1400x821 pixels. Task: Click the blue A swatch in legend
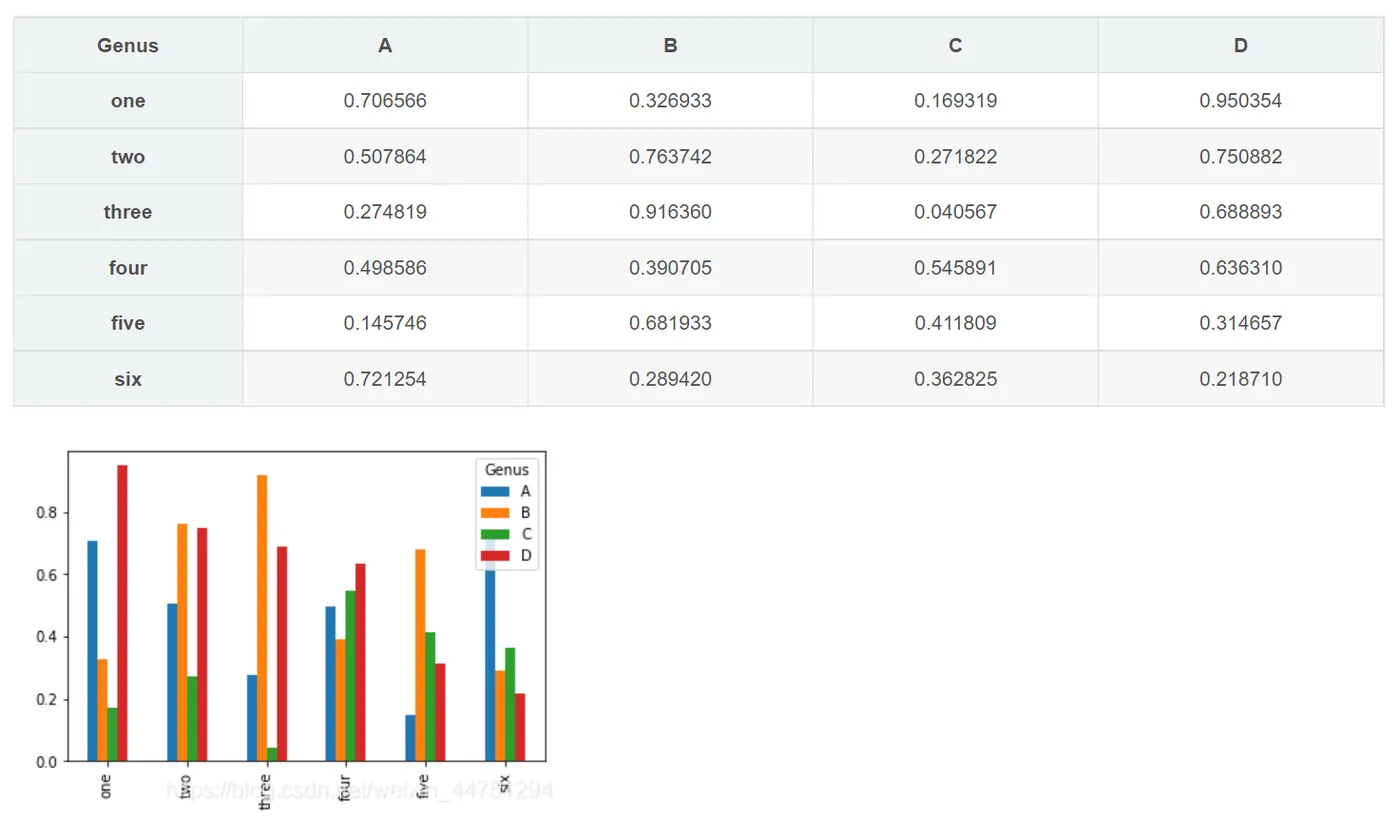tap(495, 491)
